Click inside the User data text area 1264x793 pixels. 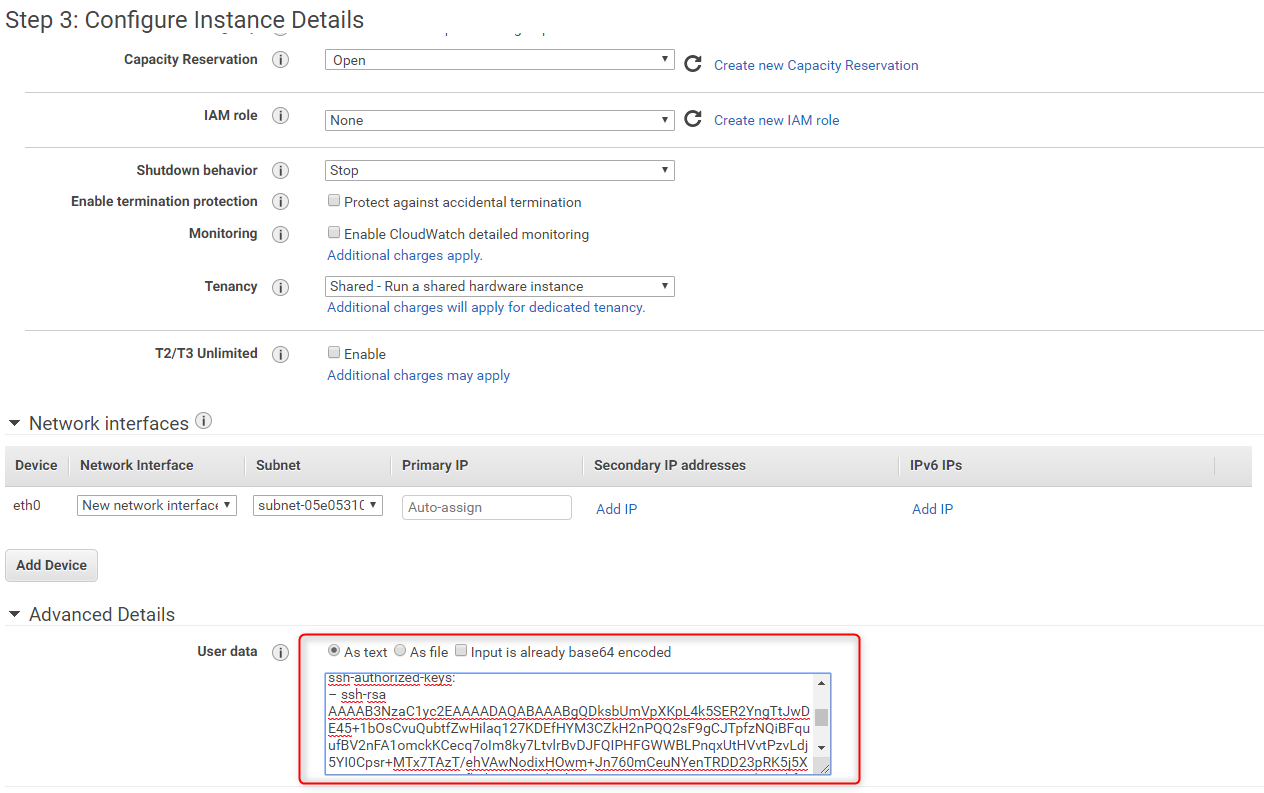pyautogui.click(x=569, y=724)
